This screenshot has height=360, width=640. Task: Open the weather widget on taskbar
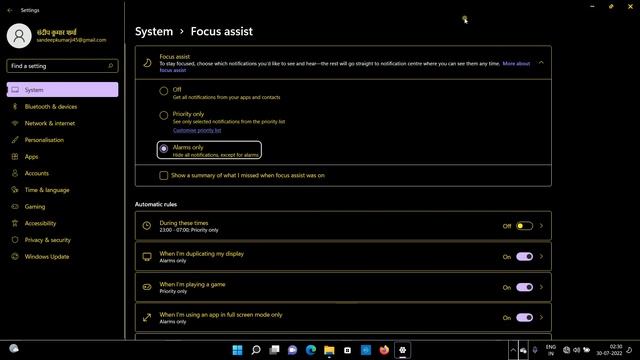[14, 349]
